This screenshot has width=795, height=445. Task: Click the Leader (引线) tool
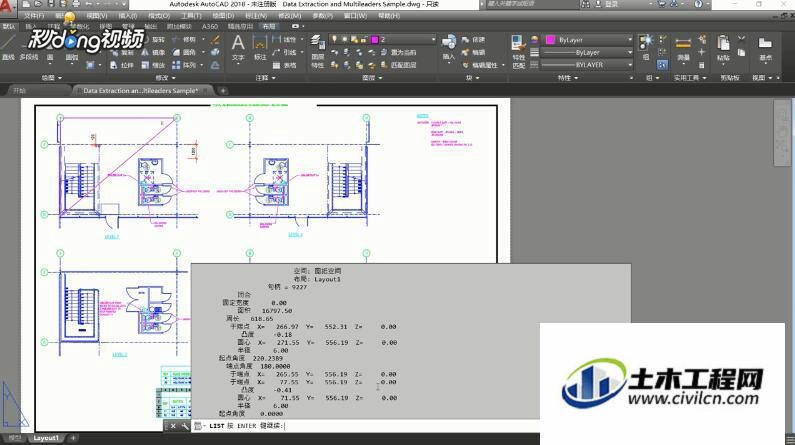point(284,52)
